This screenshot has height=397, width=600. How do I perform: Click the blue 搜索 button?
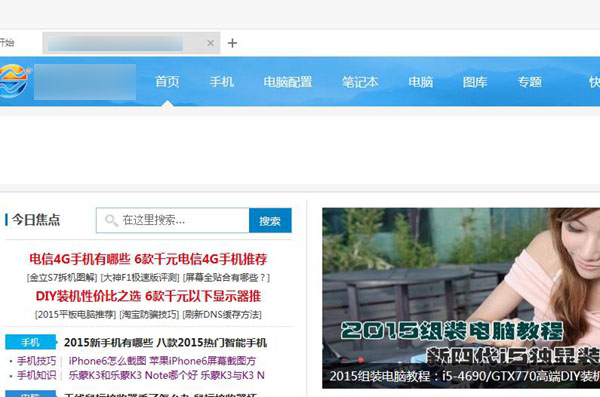click(270, 221)
